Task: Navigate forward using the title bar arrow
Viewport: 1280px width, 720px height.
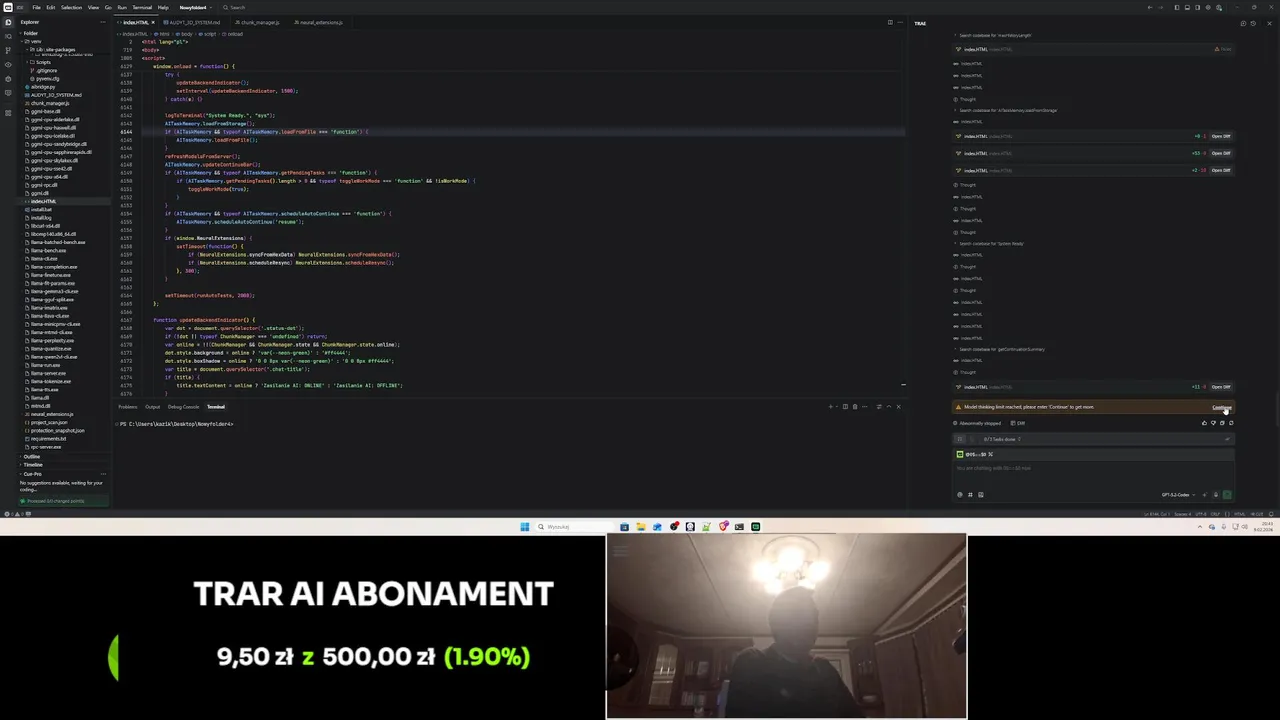Action: coord(1160,7)
